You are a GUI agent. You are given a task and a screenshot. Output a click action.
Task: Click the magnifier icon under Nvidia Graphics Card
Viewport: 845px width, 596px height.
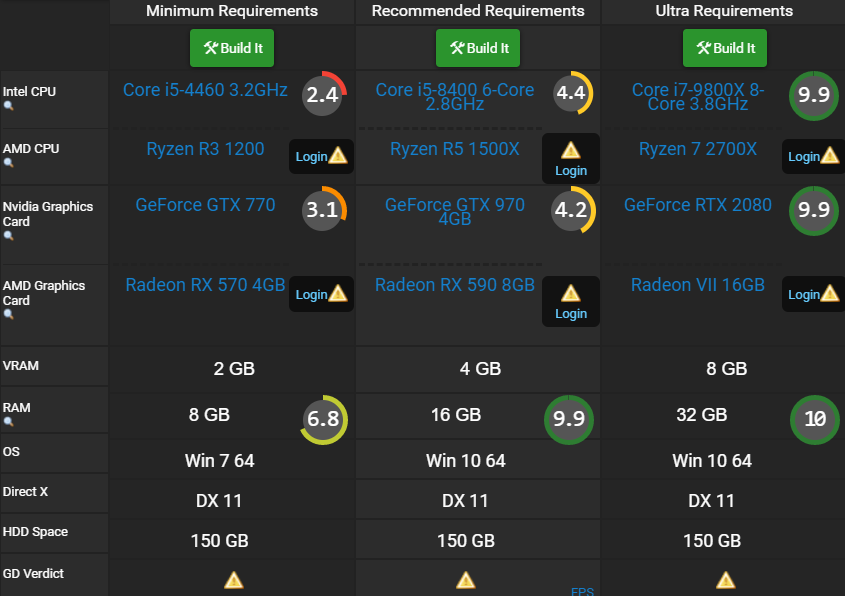click(x=9, y=236)
